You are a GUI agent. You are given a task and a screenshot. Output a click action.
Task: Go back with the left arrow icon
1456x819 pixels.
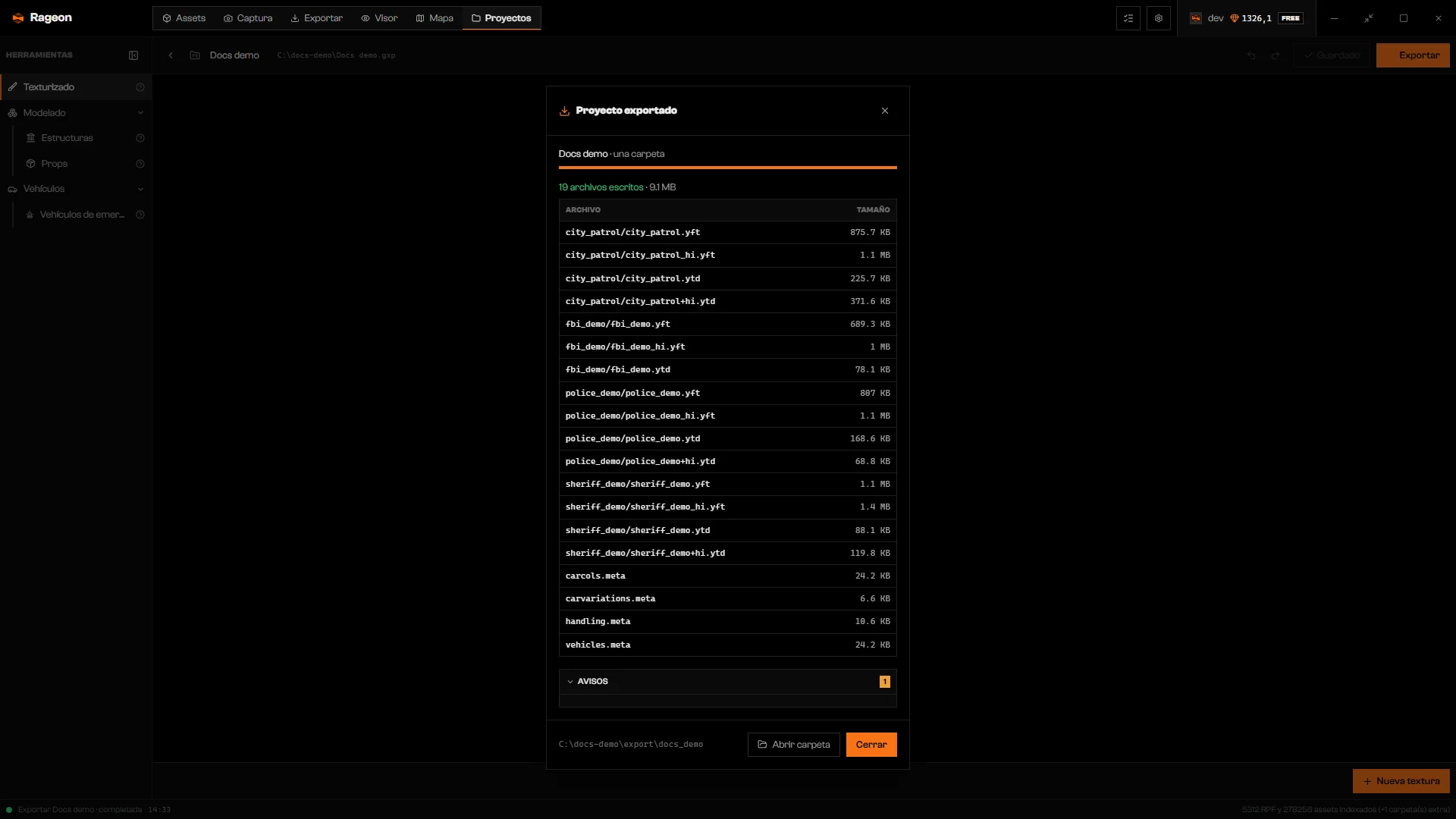coord(171,55)
